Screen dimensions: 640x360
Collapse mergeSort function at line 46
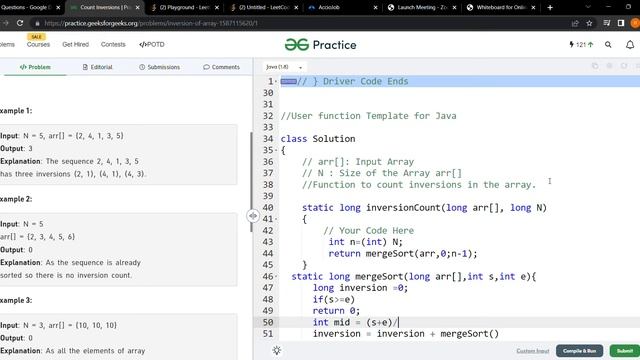point(276,277)
